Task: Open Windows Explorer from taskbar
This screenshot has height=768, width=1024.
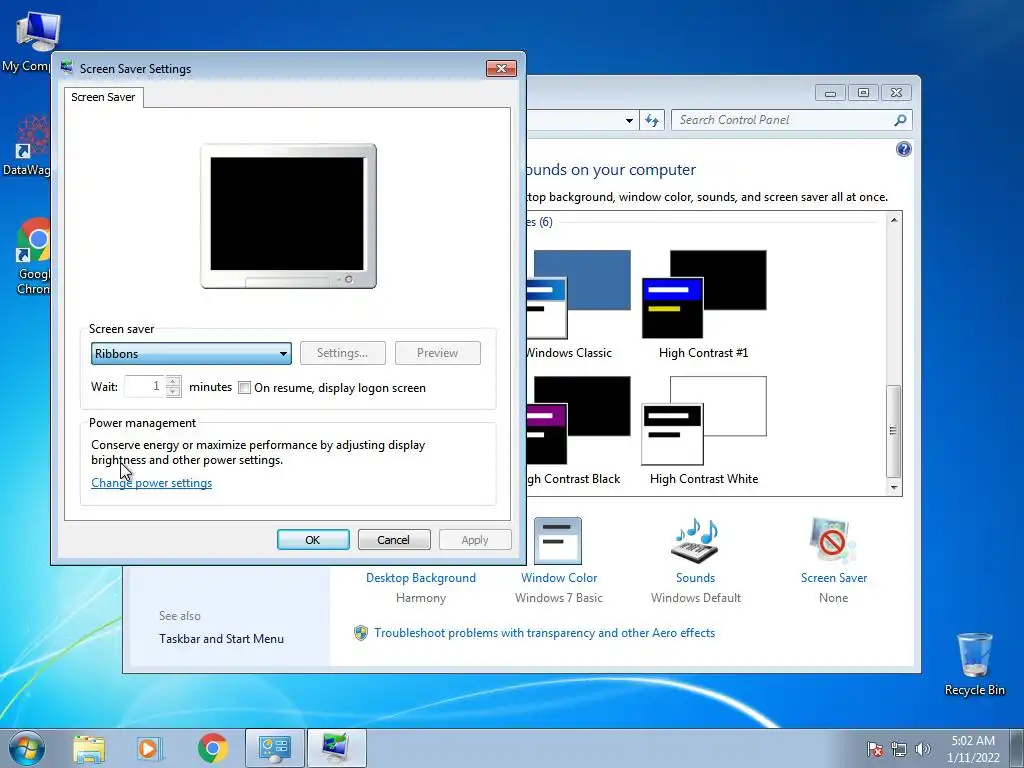Action: 89,749
